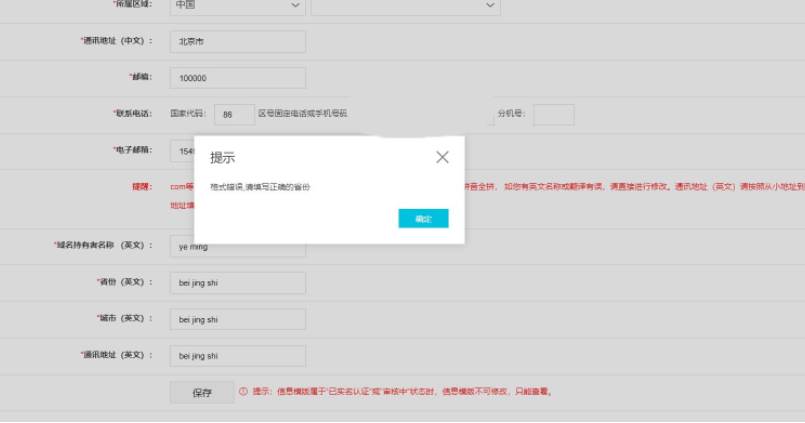Expand the empty province dropdown beside 中国

pos(405,6)
